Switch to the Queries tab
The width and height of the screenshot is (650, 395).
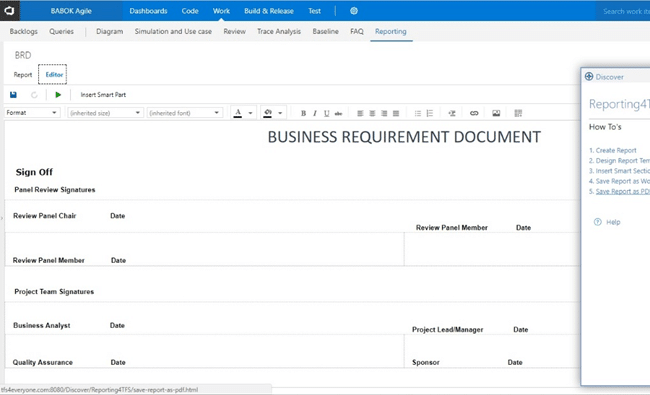tap(61, 32)
